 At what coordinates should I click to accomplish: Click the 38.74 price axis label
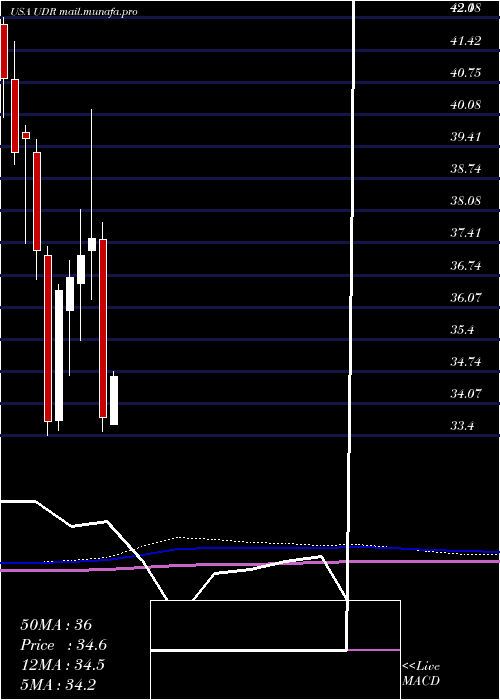(466, 169)
